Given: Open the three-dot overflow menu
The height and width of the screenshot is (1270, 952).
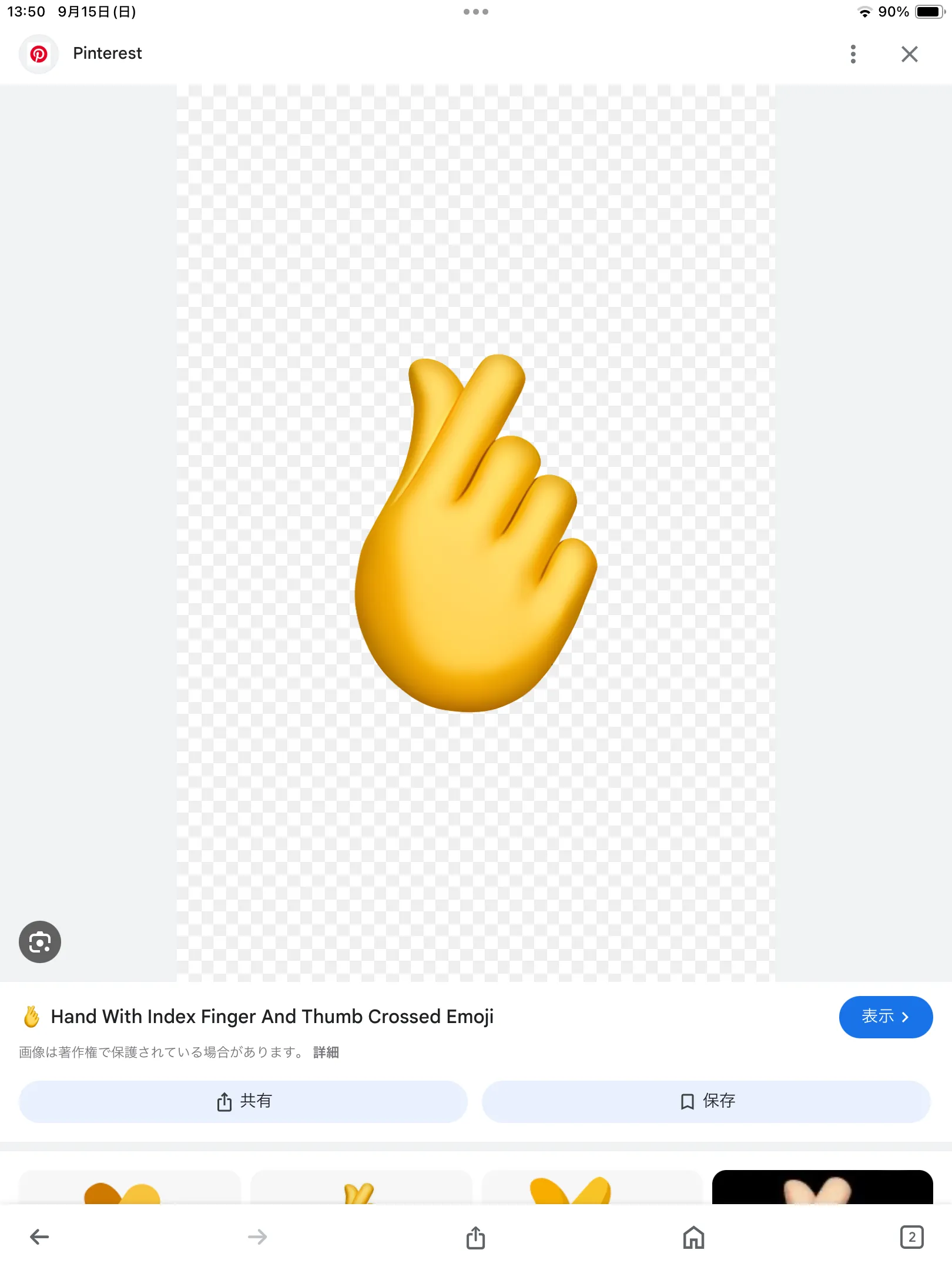Looking at the screenshot, I should (x=853, y=54).
